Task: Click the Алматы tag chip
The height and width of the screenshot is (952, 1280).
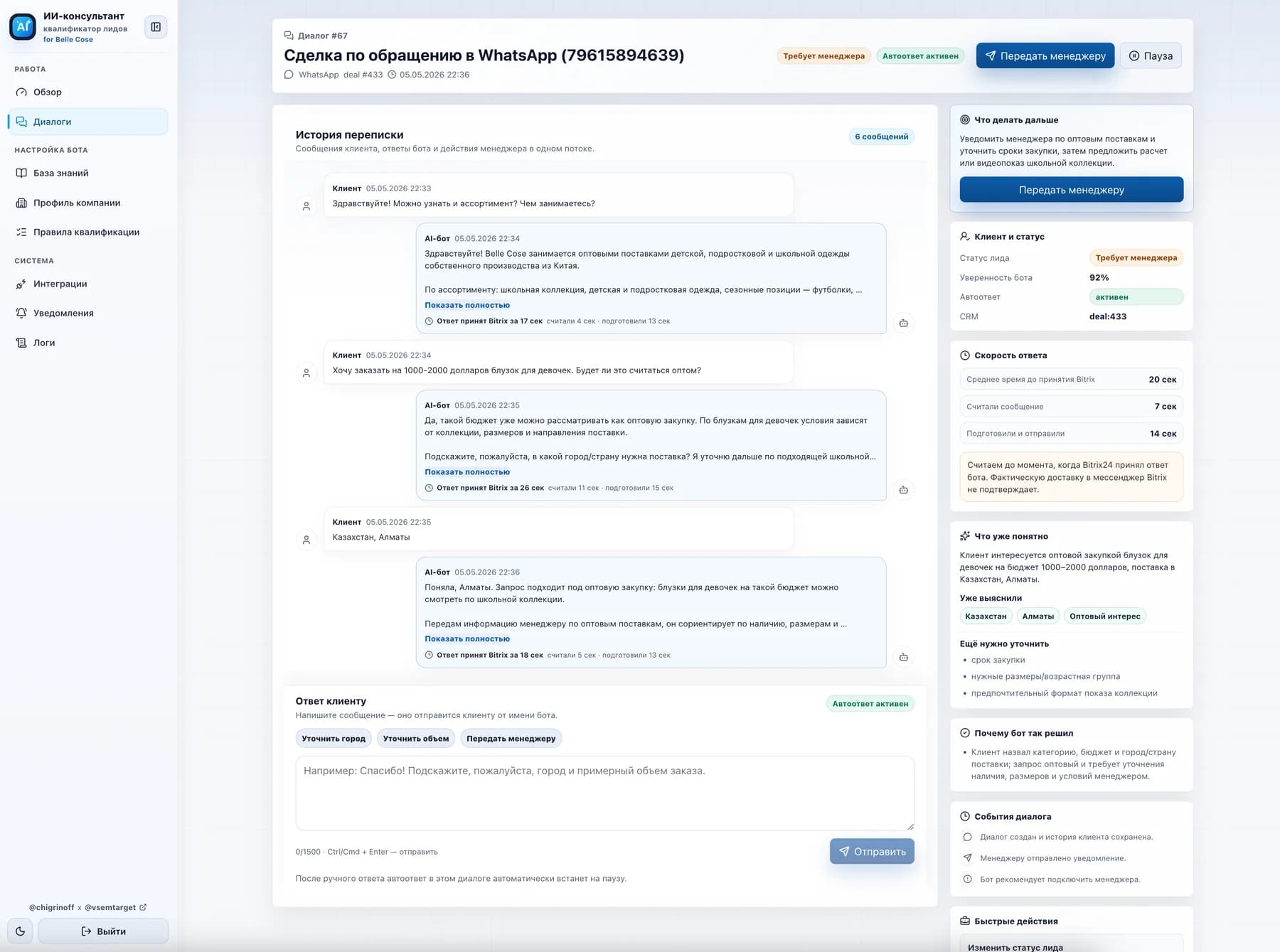Action: [1038, 616]
